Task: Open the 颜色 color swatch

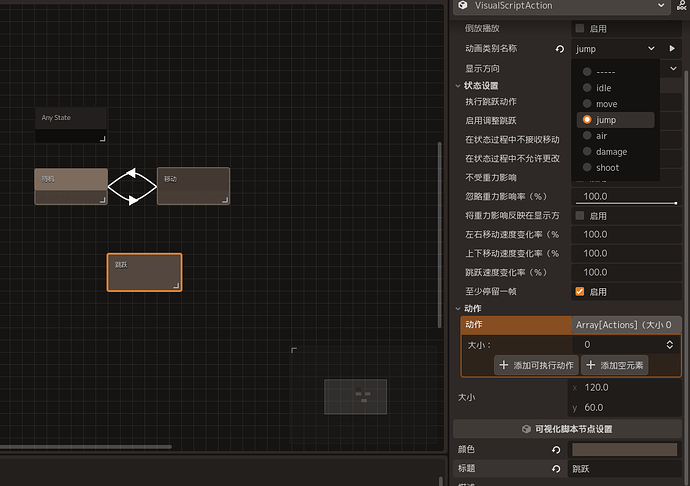Action: [624, 449]
